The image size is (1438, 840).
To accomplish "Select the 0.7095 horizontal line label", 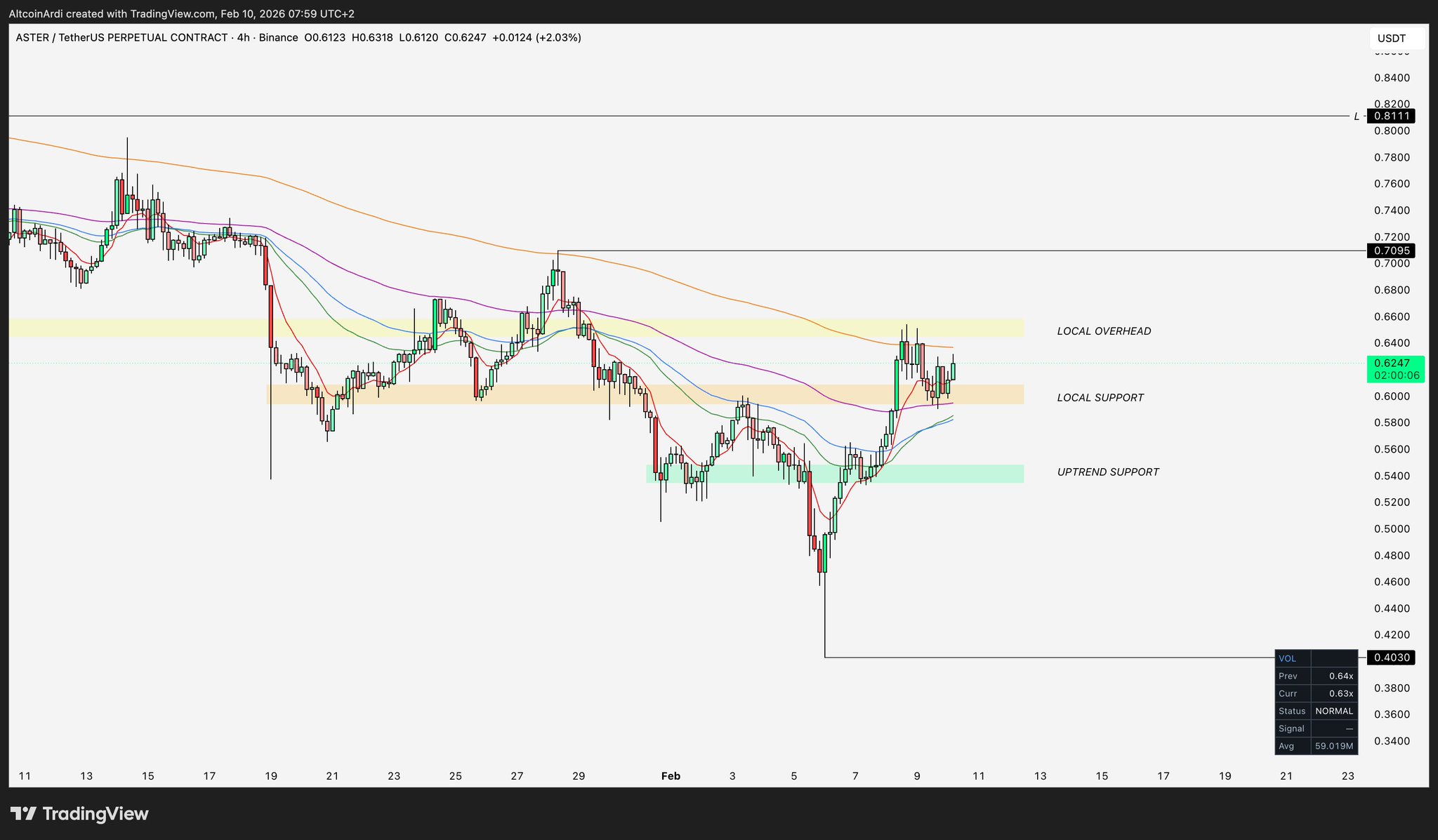I will 1390,251.
